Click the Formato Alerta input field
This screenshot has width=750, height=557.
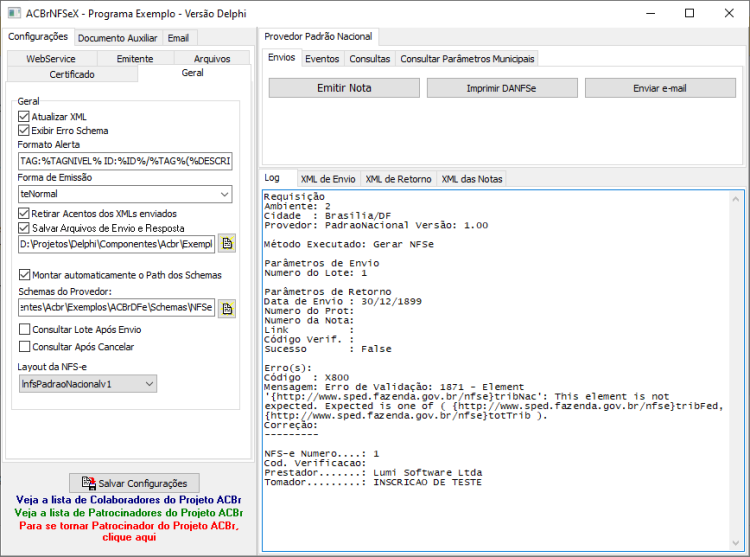point(125,161)
